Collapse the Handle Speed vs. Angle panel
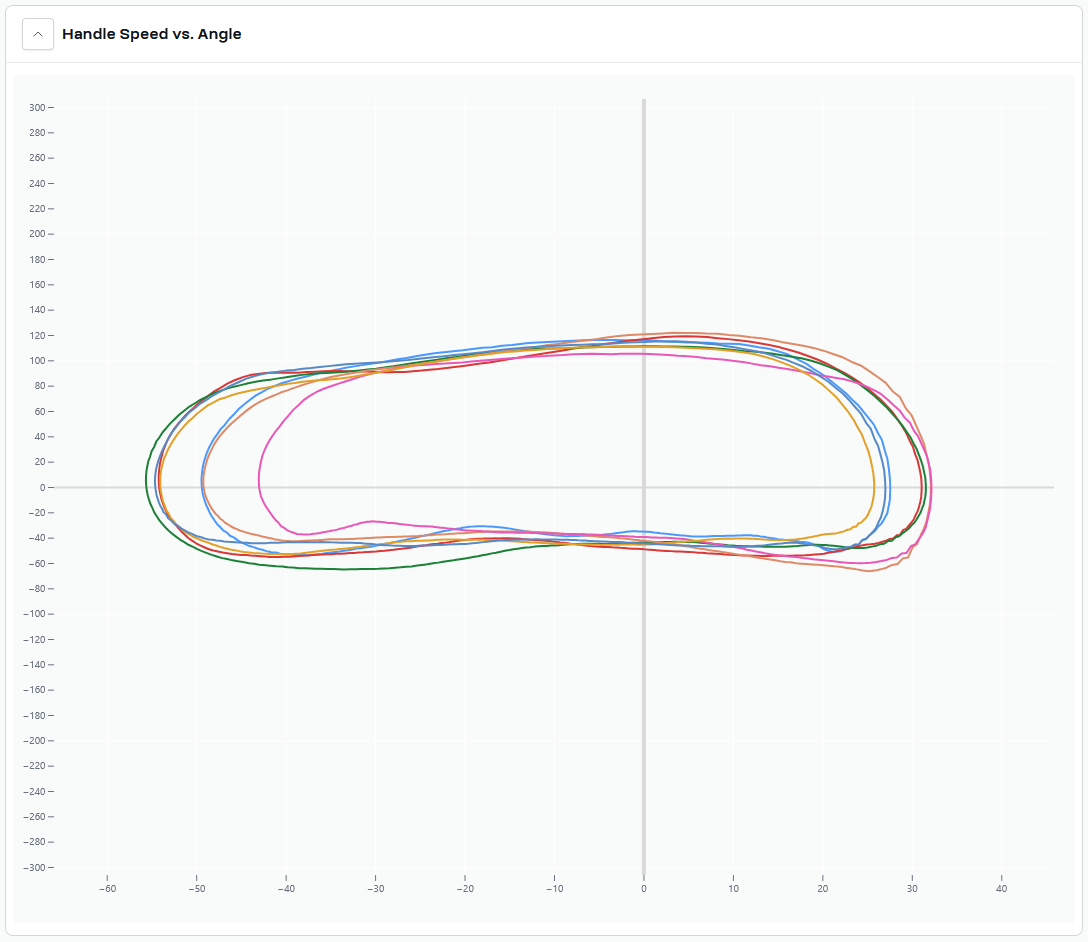1088x942 pixels. (38, 34)
